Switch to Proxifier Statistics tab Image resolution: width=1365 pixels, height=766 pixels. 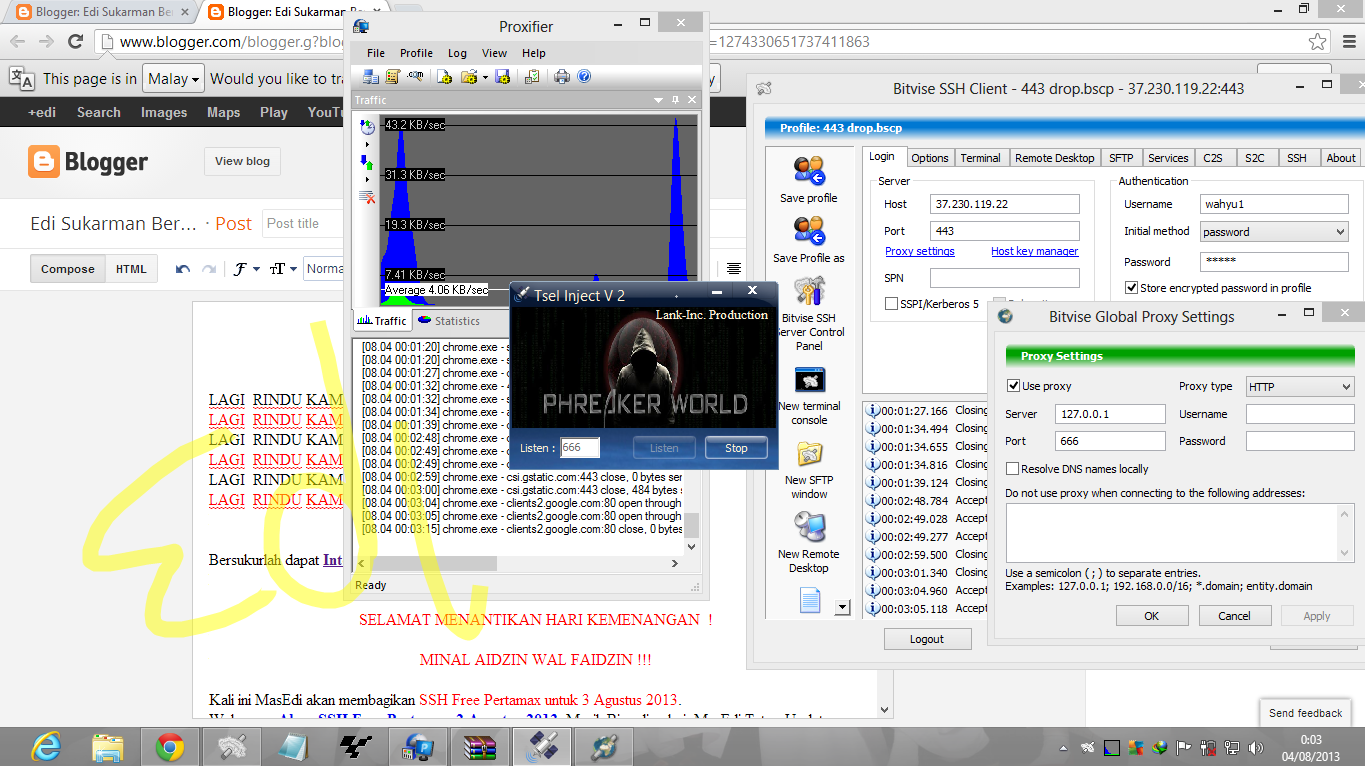coord(449,321)
